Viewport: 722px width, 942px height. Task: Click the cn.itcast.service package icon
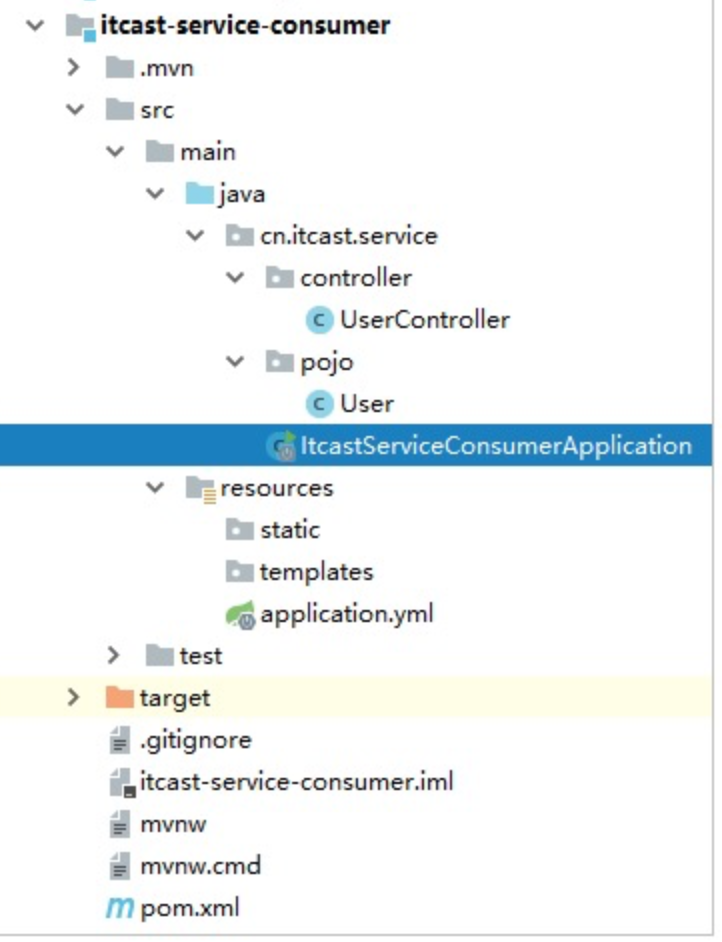coord(240,236)
